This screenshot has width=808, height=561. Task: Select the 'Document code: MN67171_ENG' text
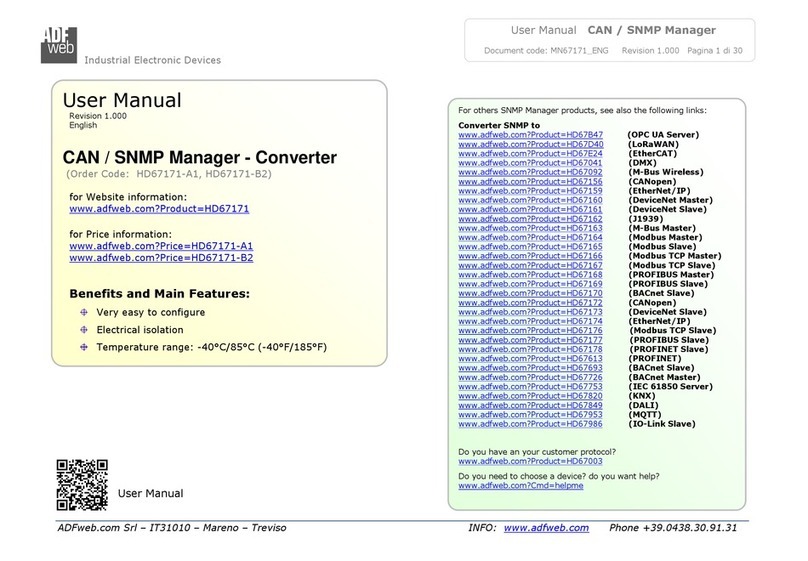pyautogui.click(x=546, y=50)
